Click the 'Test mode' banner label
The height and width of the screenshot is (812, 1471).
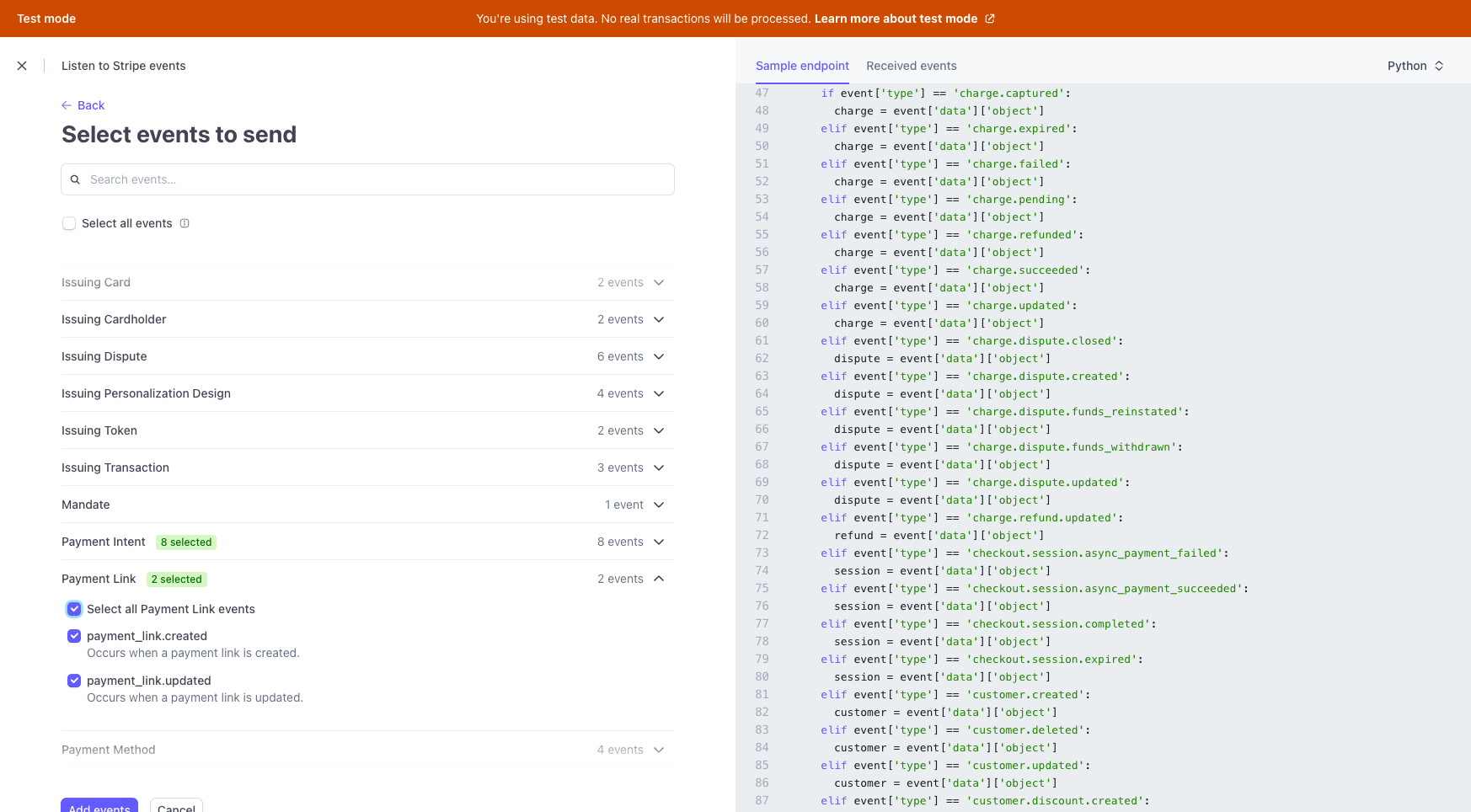pyautogui.click(x=46, y=19)
